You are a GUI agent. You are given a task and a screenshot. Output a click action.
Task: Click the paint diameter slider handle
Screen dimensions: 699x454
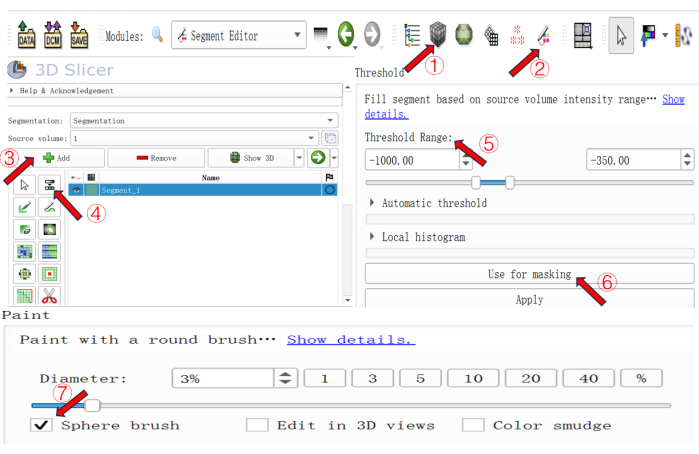[x=92, y=405]
